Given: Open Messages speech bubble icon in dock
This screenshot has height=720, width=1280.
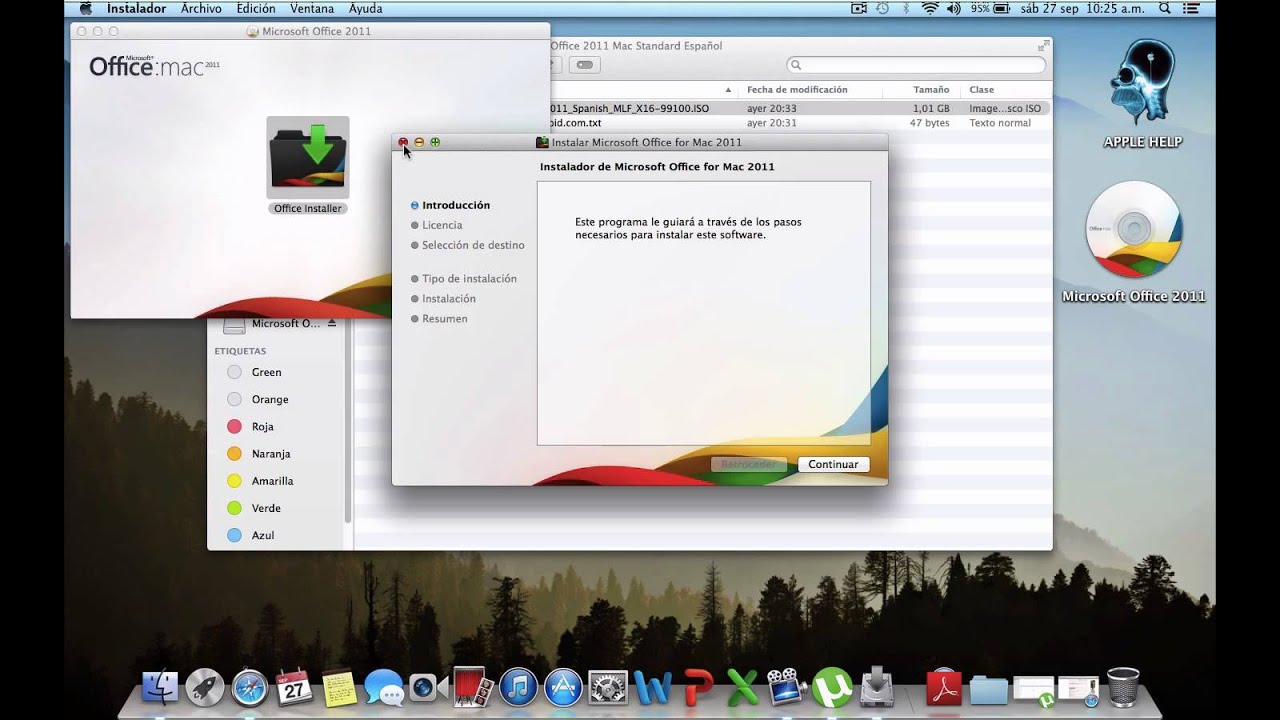Looking at the screenshot, I should [x=384, y=687].
